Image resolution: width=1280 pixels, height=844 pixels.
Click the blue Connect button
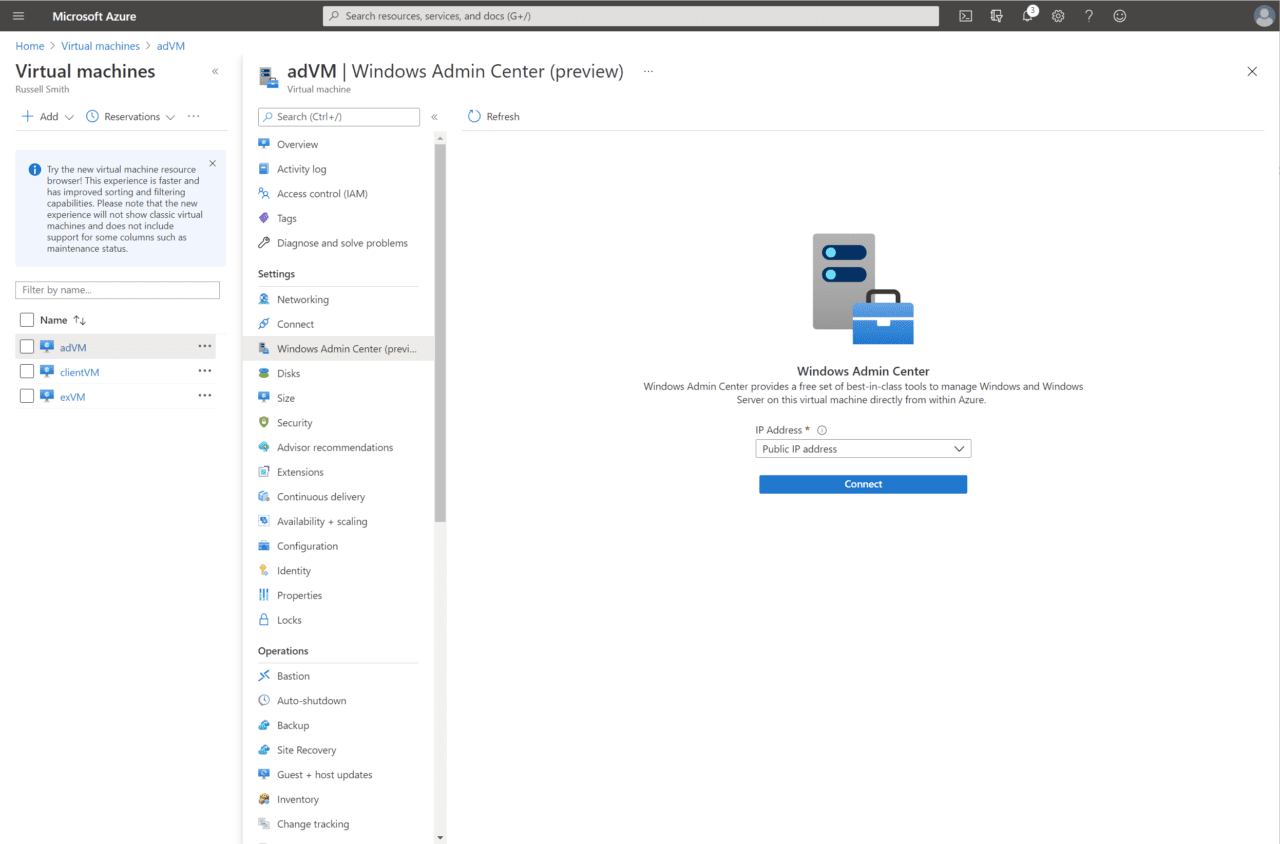pos(863,484)
